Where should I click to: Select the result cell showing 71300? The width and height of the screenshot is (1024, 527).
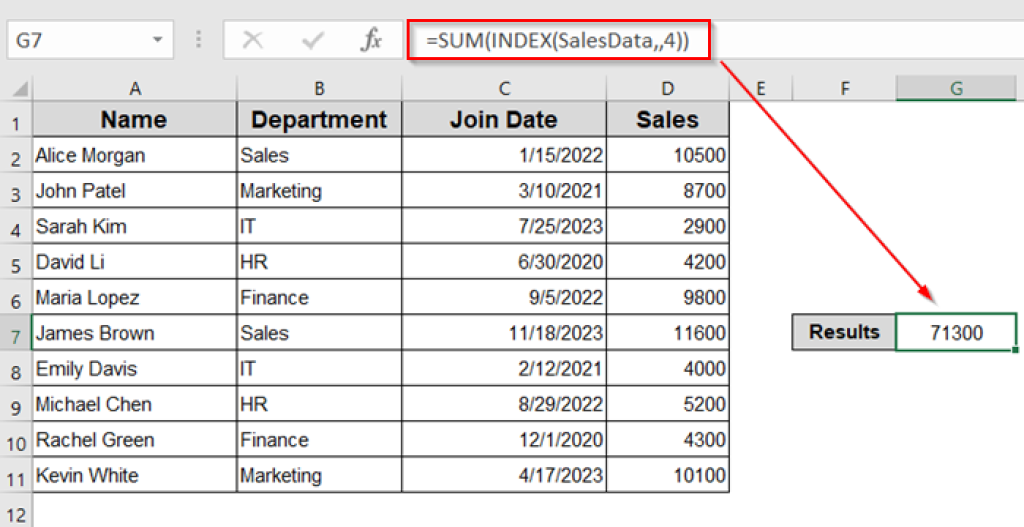coord(956,332)
